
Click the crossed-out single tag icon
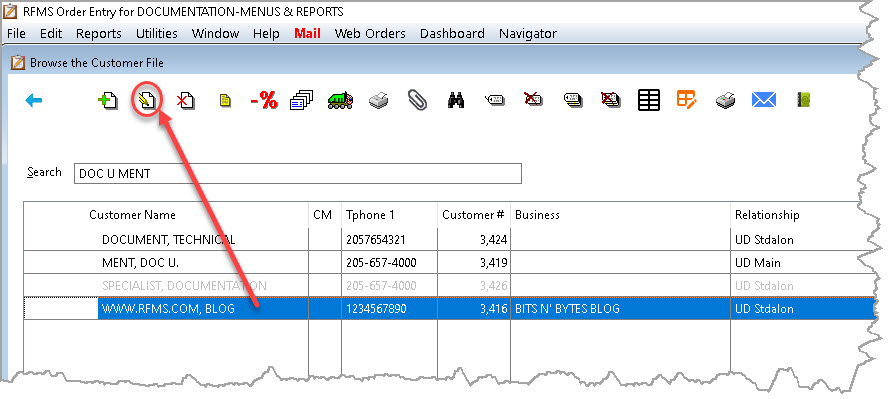(533, 100)
